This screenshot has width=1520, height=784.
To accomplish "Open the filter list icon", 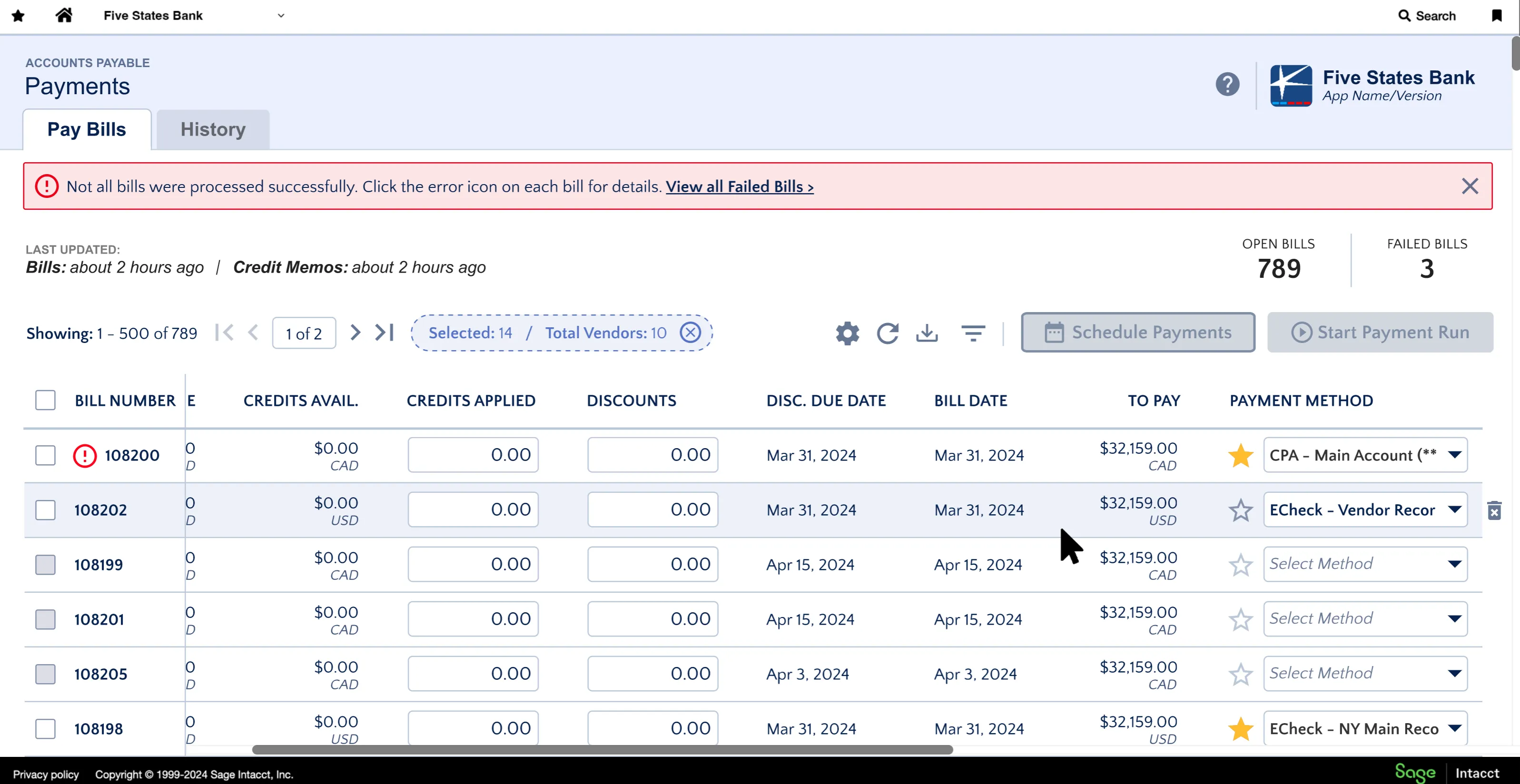I will [973, 333].
